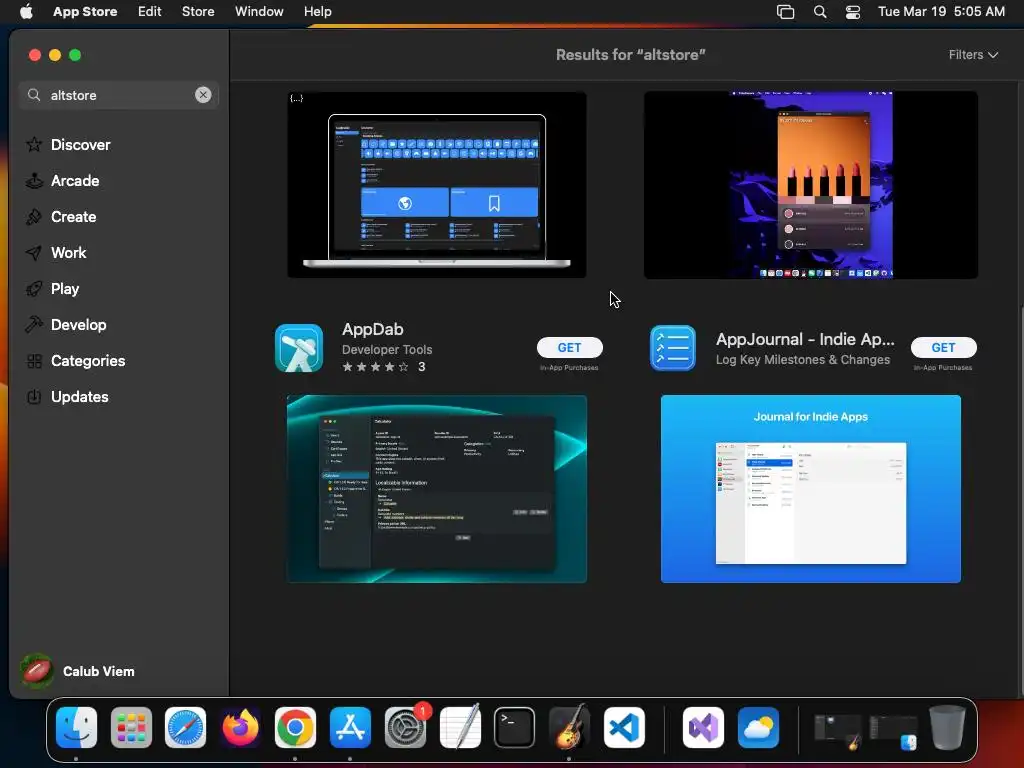Viewport: 1024px width, 768px height.
Task: Open the Develop category
Action: (66, 325)
